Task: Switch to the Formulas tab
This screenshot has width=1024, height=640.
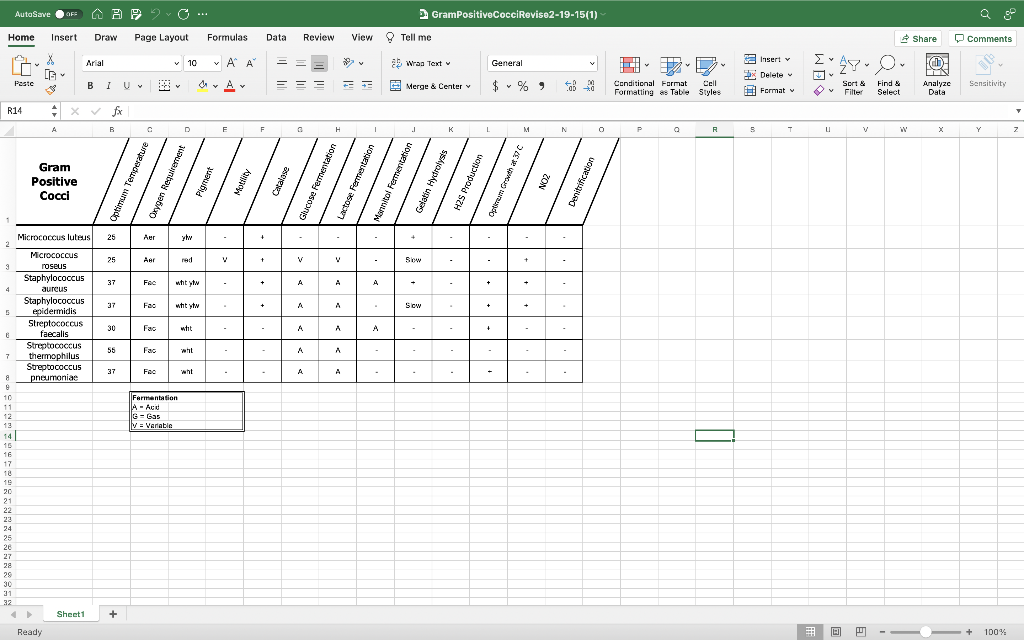Action: pos(227,37)
